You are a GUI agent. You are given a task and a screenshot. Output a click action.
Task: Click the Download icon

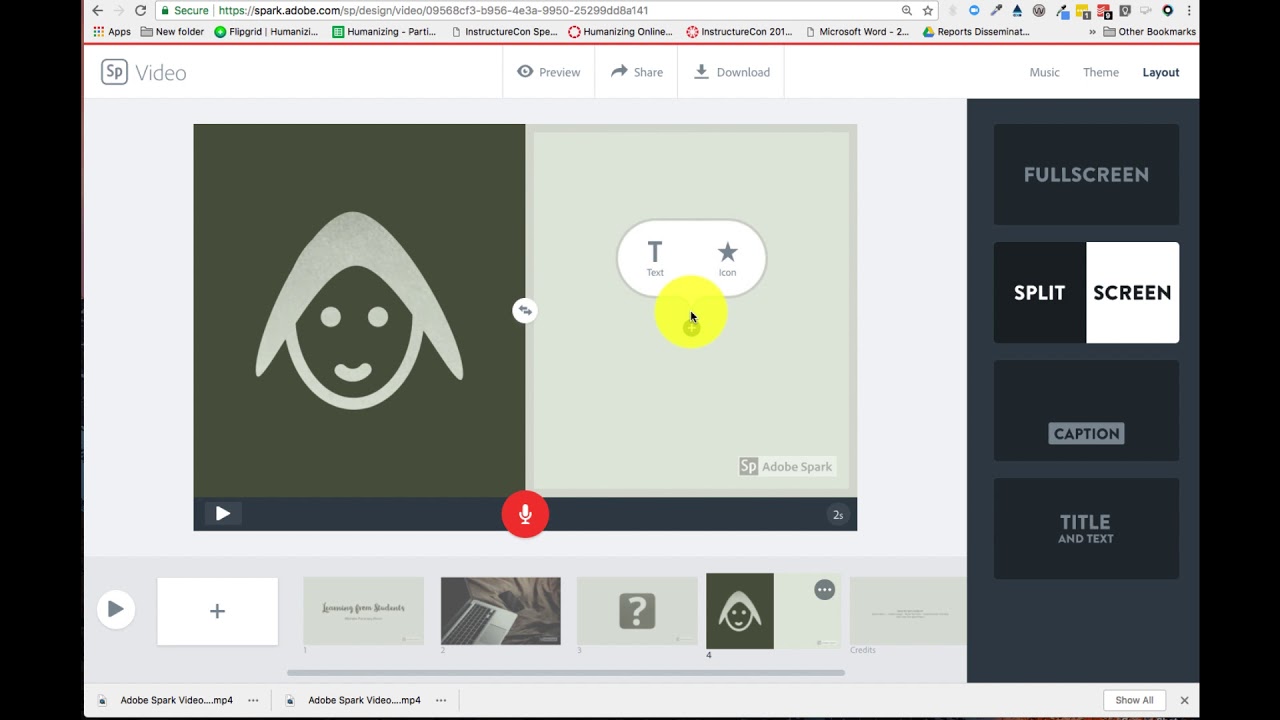click(701, 71)
